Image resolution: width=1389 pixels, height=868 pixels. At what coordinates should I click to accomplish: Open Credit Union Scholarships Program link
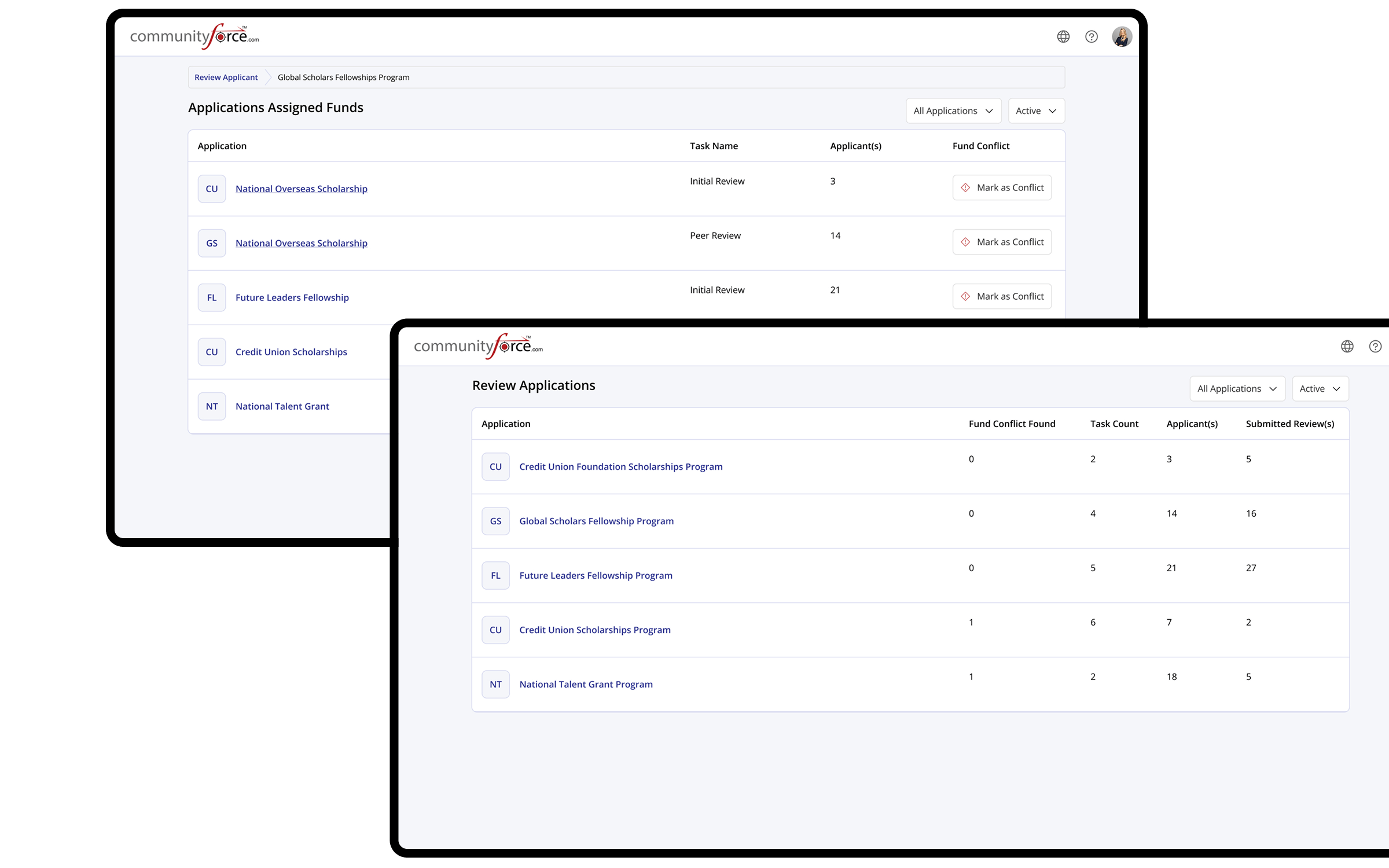coord(594,630)
